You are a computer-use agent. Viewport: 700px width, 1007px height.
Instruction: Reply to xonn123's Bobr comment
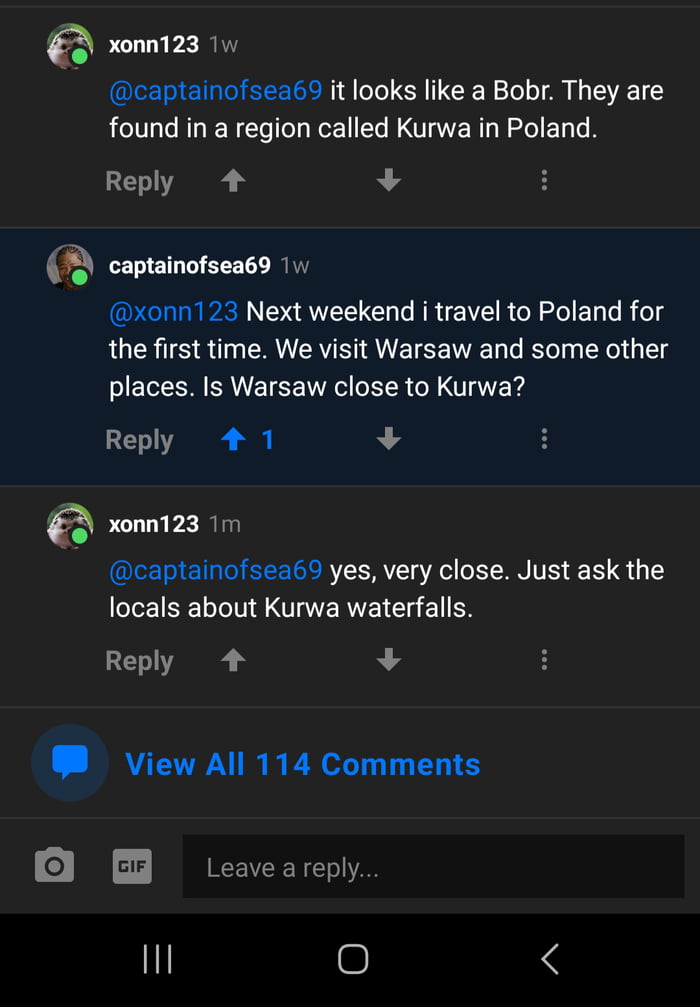(x=138, y=180)
